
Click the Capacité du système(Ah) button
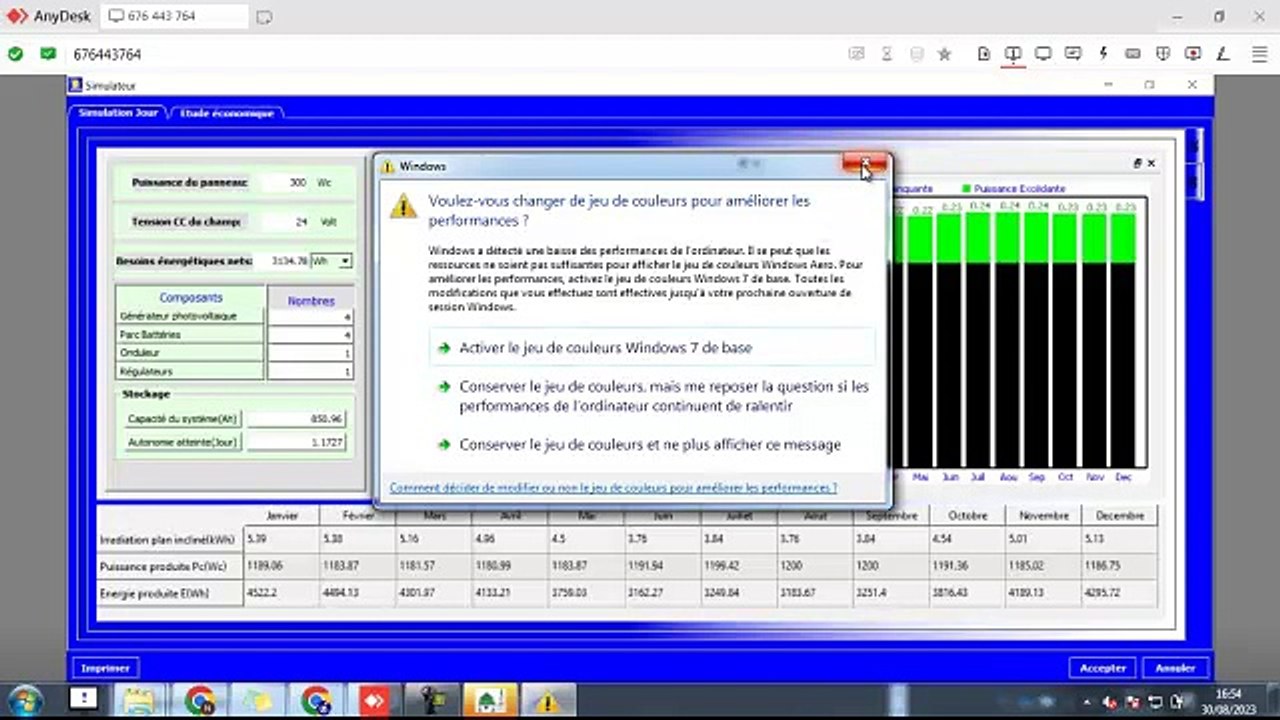[x=182, y=419]
